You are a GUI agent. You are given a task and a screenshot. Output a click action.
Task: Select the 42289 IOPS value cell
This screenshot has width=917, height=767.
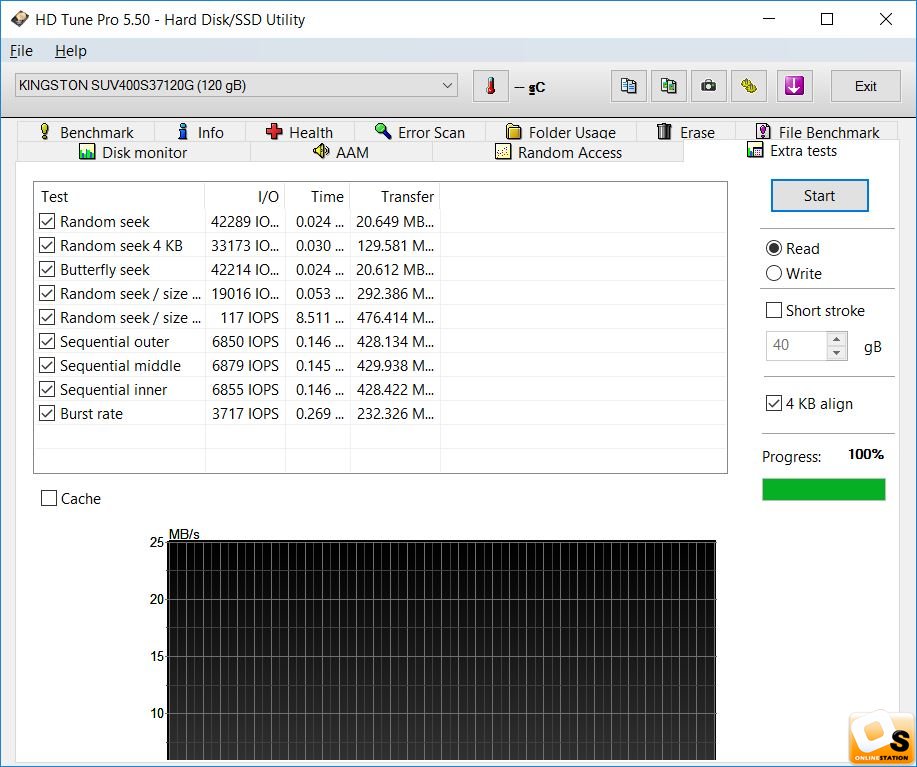click(245, 222)
